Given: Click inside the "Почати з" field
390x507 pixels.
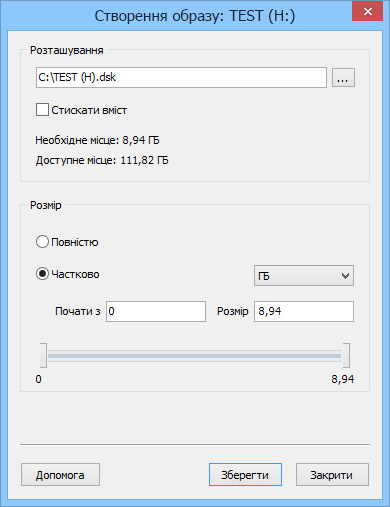Looking at the screenshot, I should click(156, 311).
